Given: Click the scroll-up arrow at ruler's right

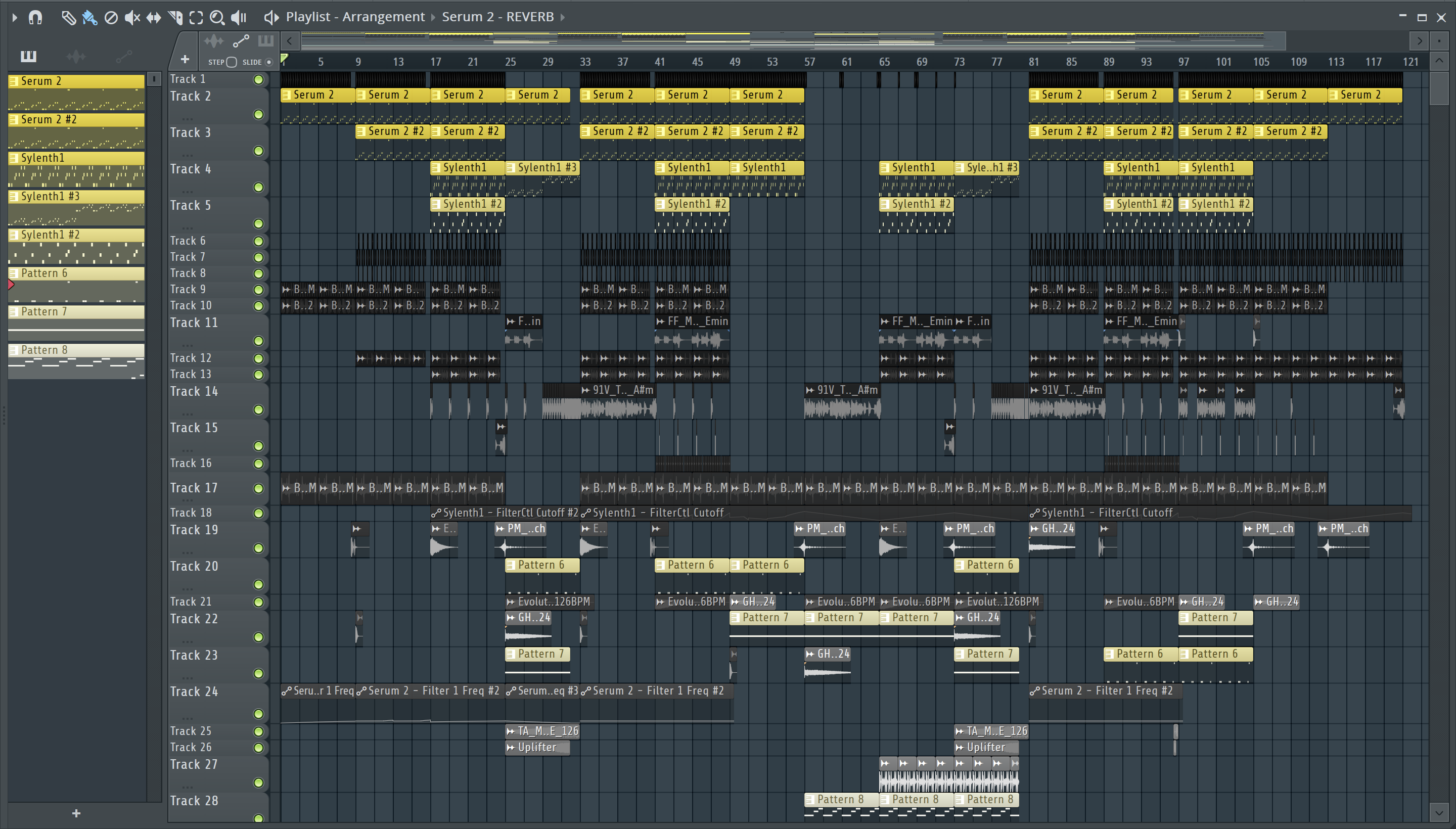Looking at the screenshot, I should tap(1439, 61).
